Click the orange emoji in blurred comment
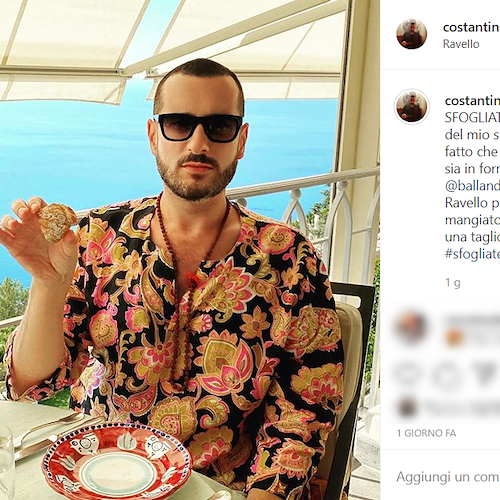This screenshot has width=500, height=500. pos(454,337)
